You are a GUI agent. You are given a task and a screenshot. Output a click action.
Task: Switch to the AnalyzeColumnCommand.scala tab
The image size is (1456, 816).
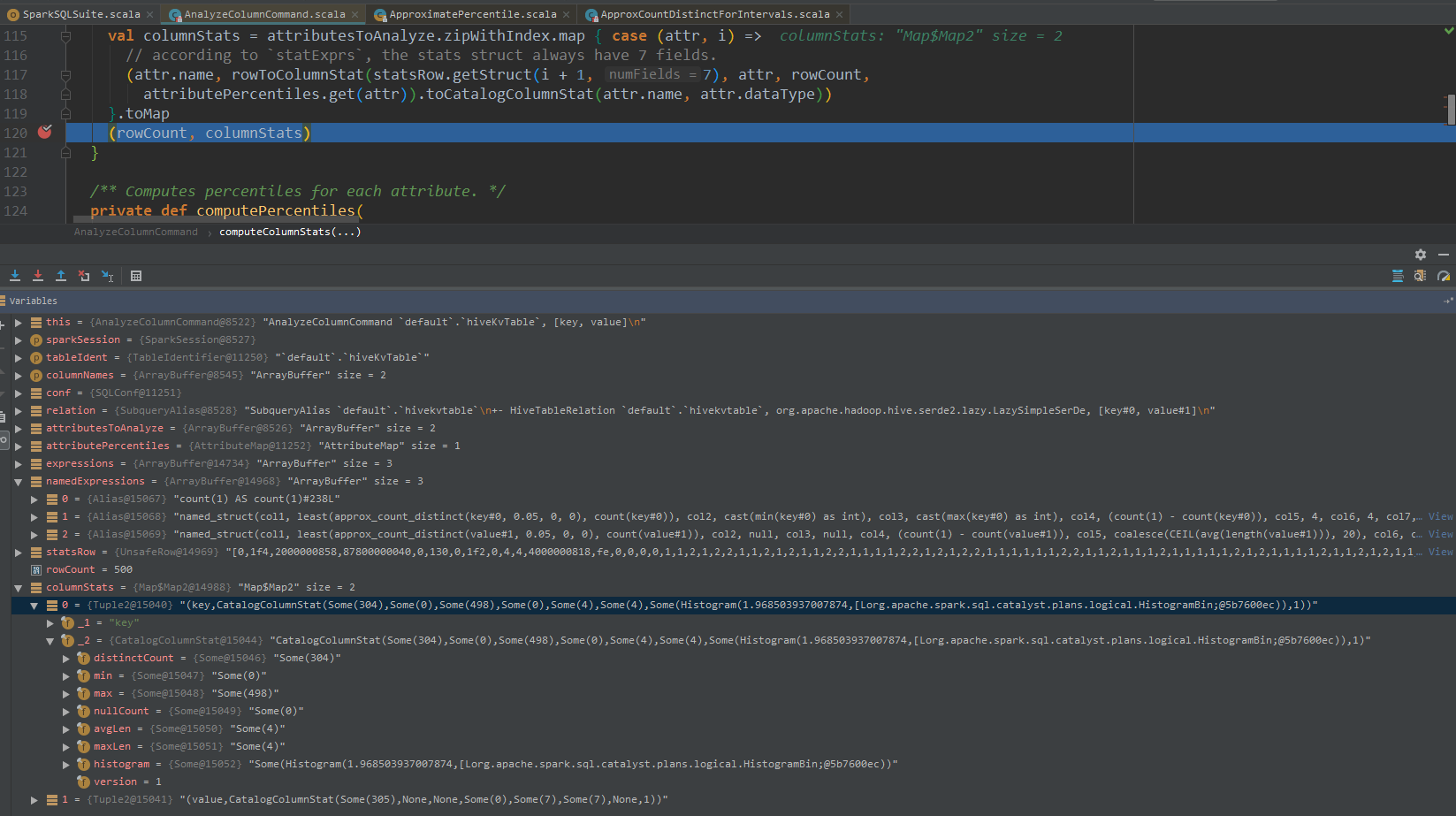tap(264, 14)
